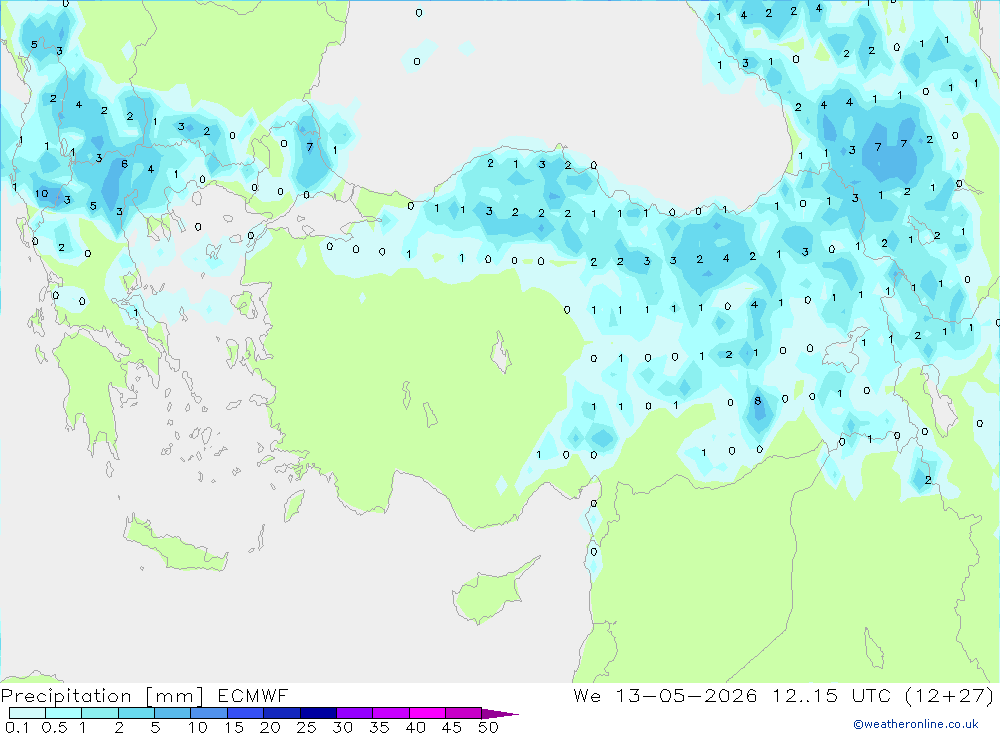Click legend scale label '35'

click(x=379, y=727)
